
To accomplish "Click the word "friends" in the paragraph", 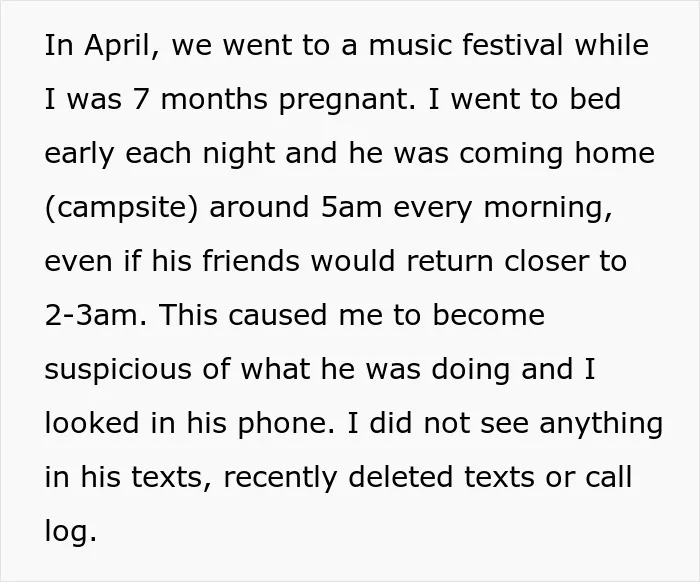I will coord(251,261).
